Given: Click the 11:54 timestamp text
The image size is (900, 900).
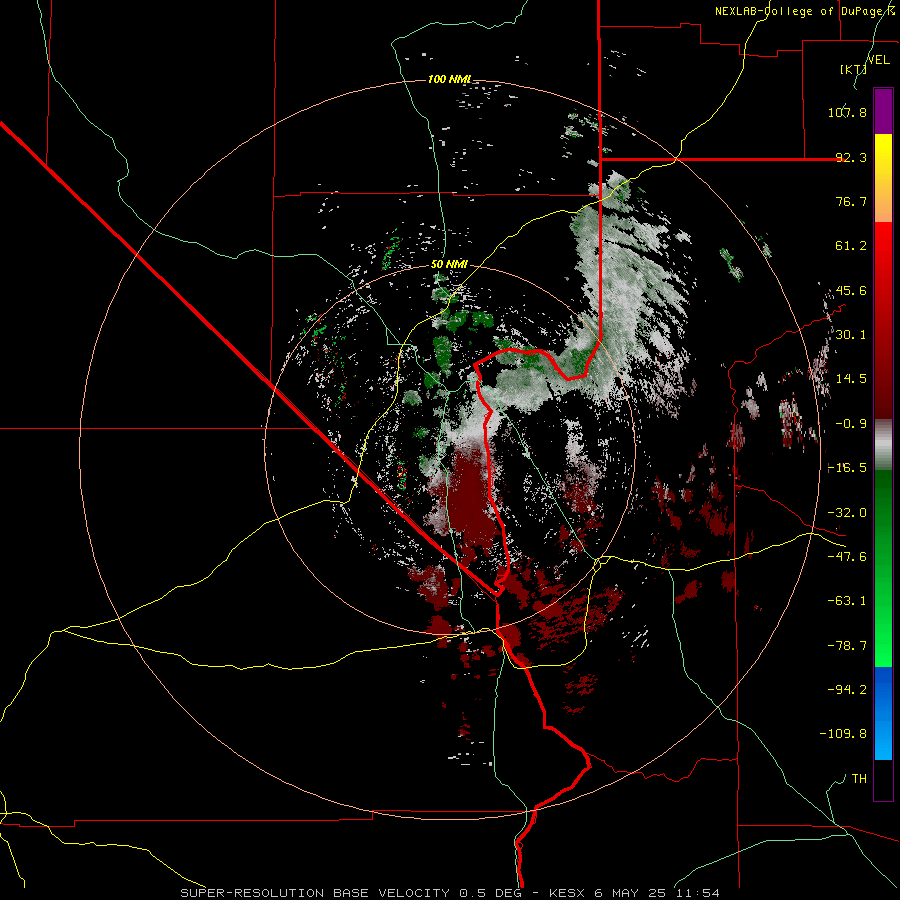Looking at the screenshot, I should tap(696, 893).
